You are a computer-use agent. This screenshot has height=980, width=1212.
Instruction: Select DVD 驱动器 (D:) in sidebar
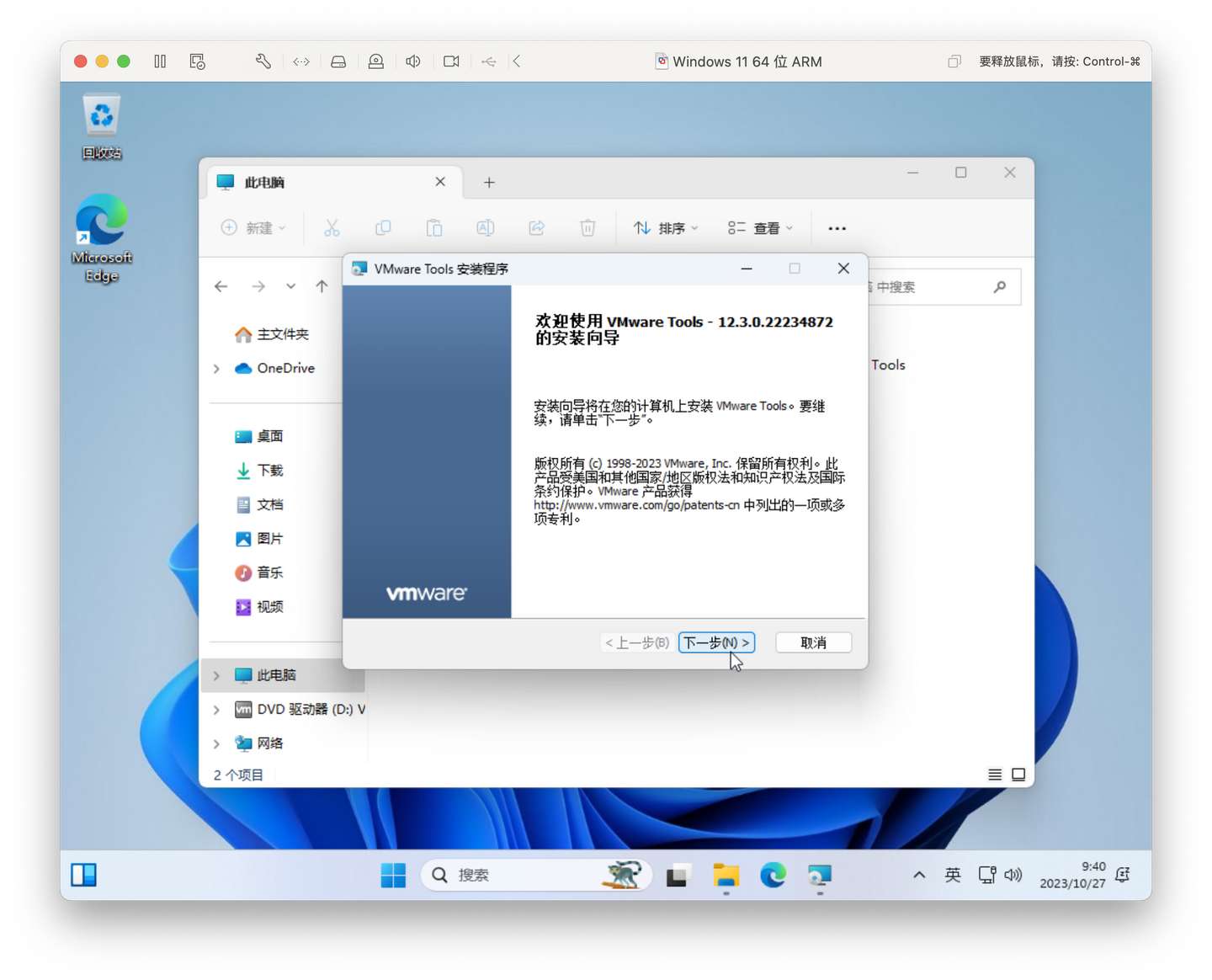coord(300,710)
